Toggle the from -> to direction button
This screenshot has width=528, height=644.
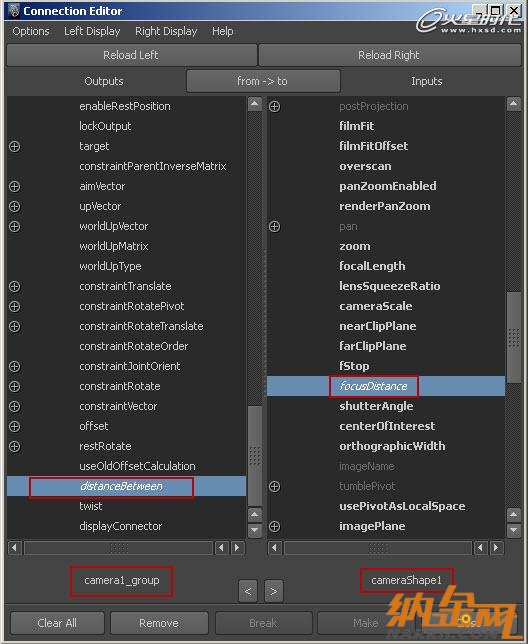(x=263, y=81)
